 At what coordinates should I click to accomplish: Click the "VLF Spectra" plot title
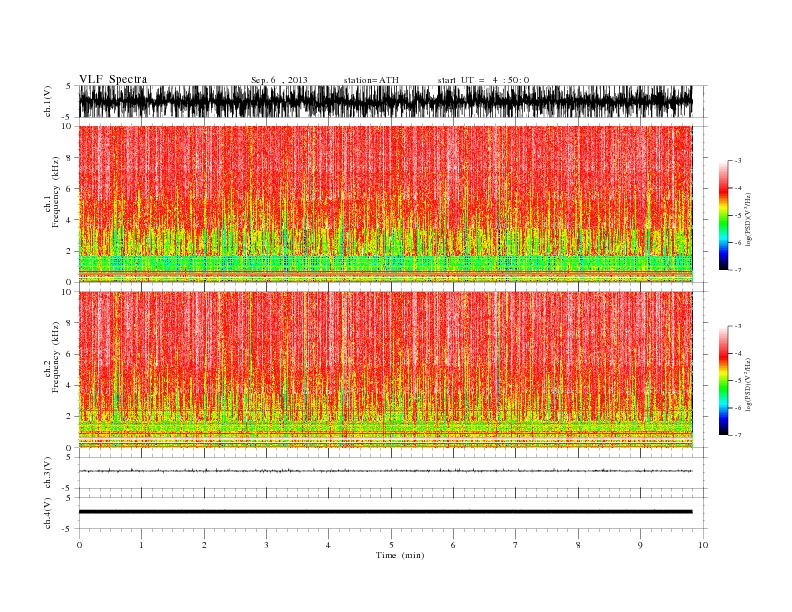(x=113, y=79)
